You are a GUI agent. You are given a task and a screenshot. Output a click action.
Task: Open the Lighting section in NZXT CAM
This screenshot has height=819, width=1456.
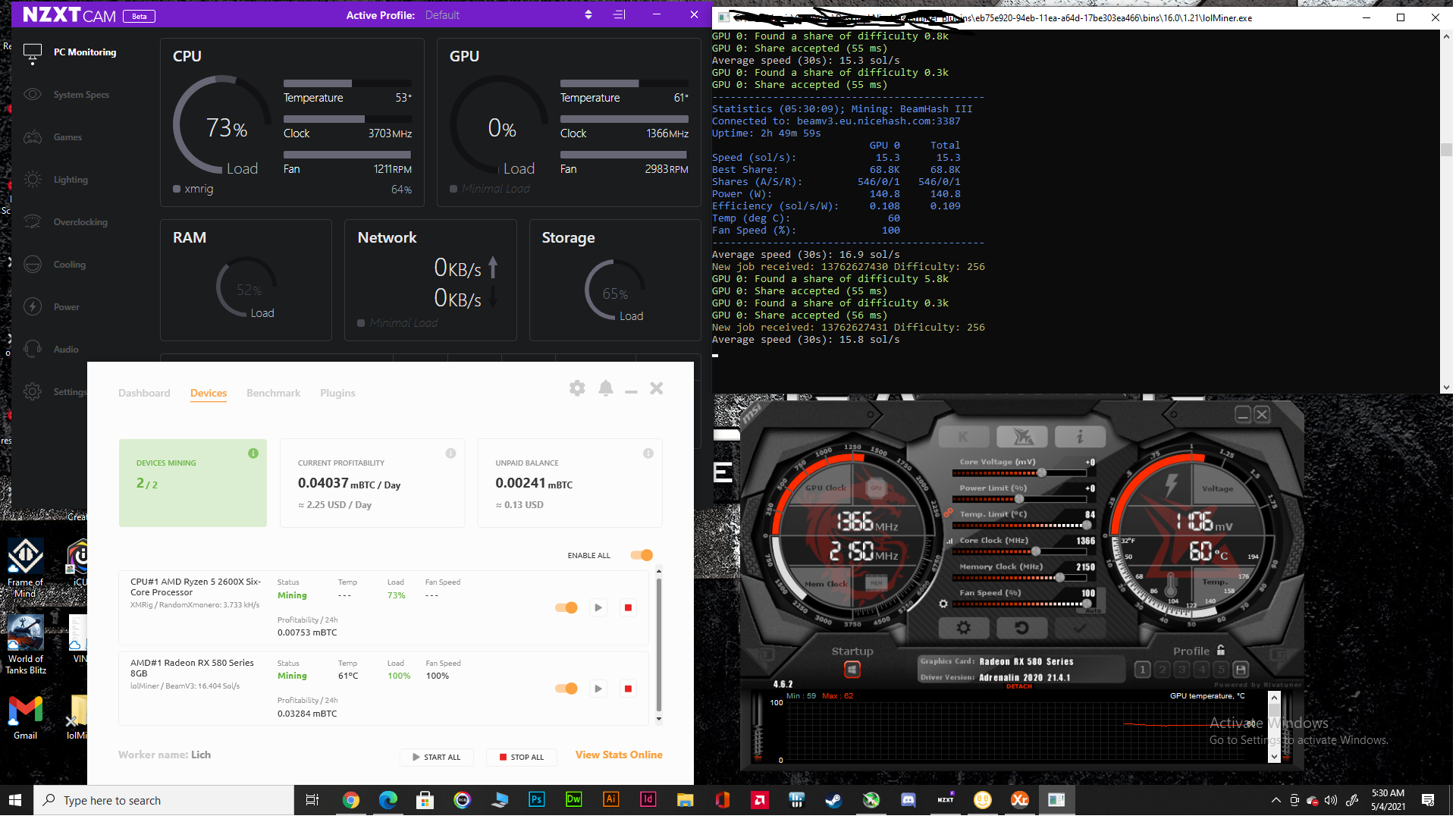point(70,179)
